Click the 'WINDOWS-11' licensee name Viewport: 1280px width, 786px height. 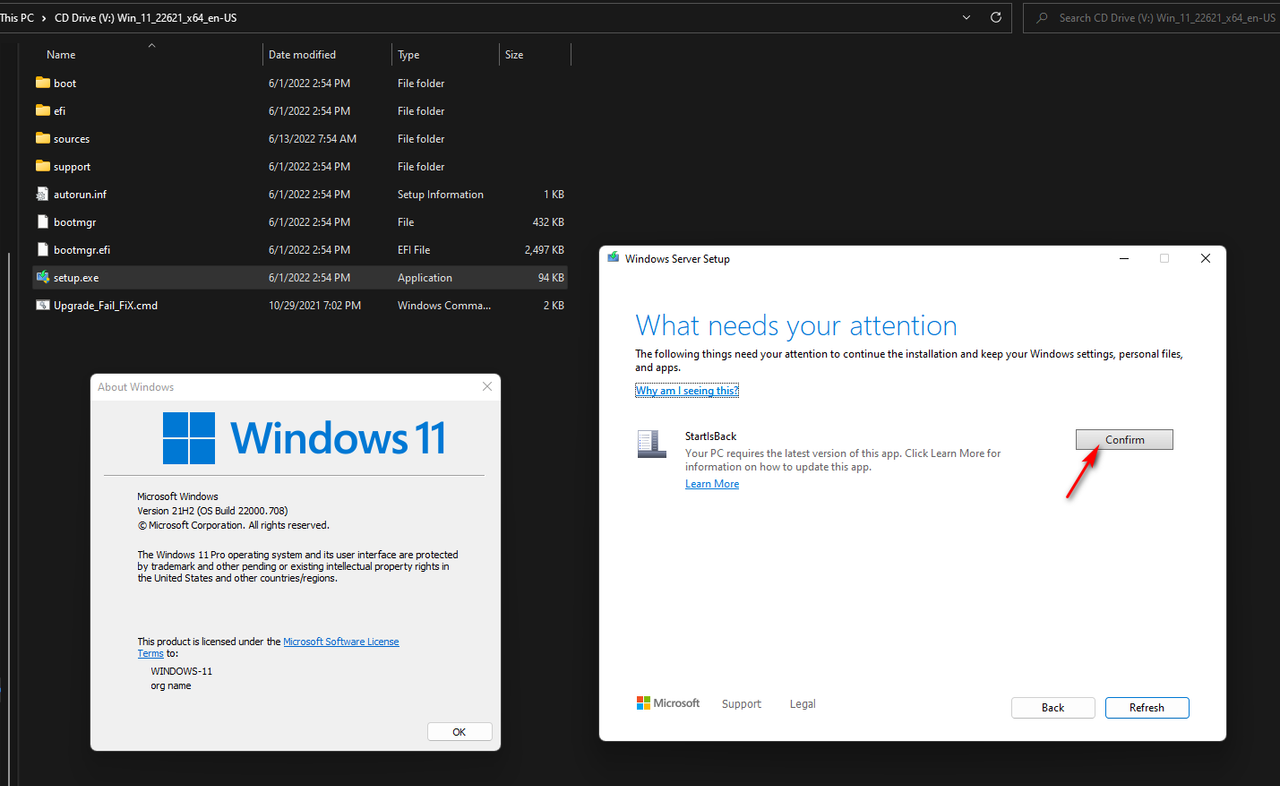[181, 671]
